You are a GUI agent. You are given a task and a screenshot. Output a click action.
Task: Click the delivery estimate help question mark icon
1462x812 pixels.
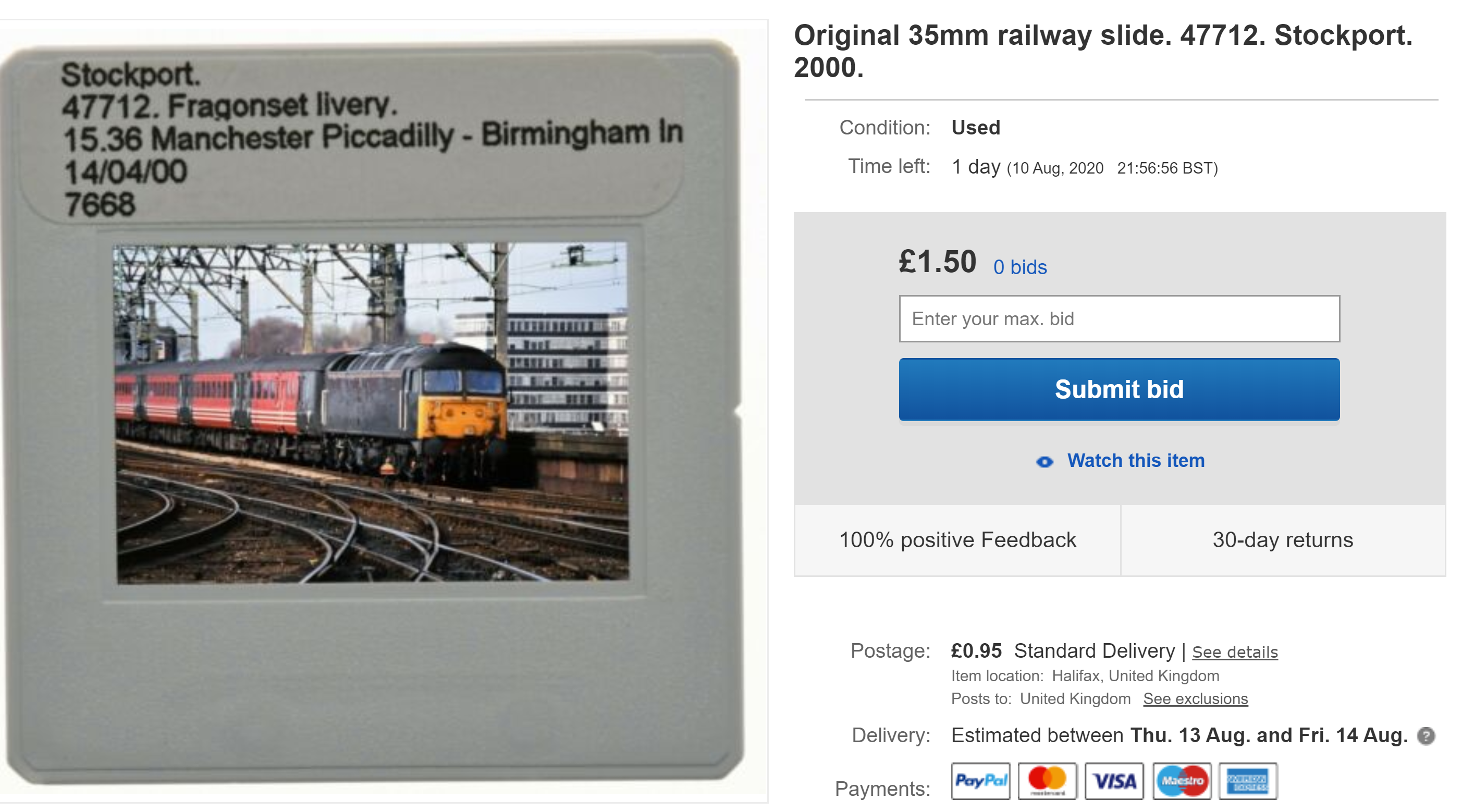tap(1426, 735)
